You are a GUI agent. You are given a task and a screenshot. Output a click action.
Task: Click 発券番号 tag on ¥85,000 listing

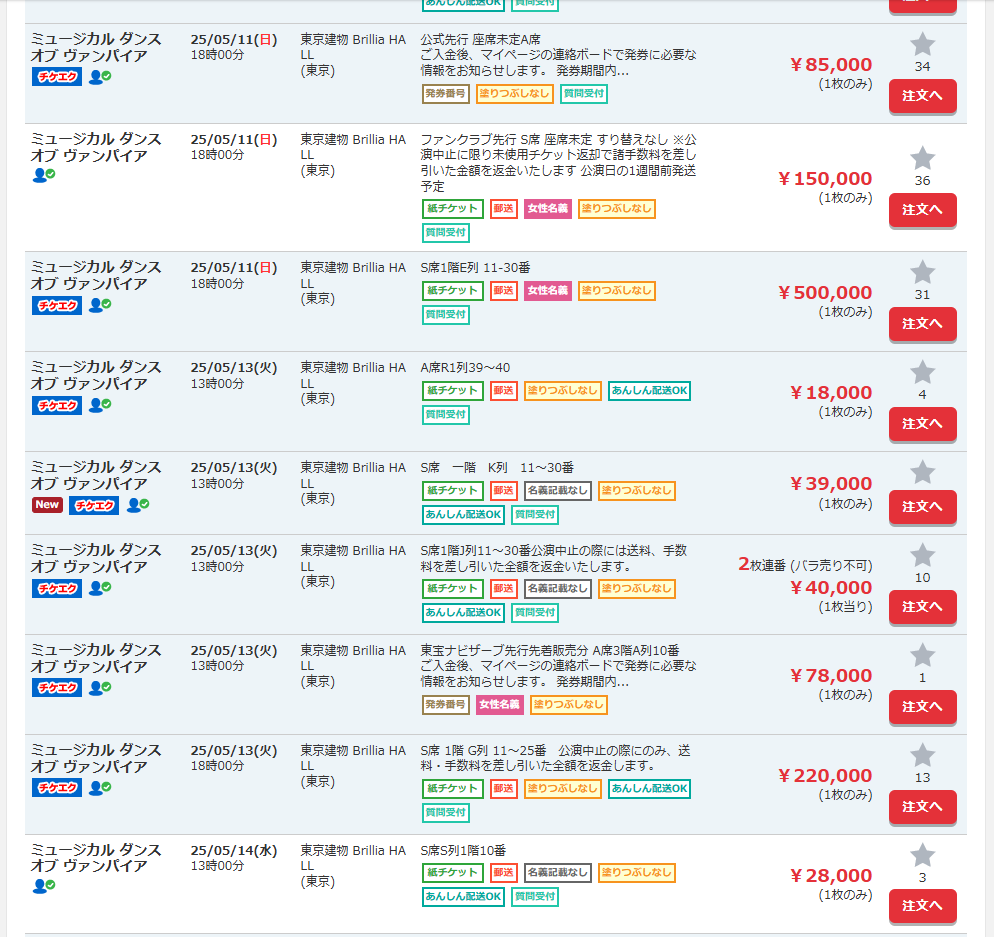446,94
